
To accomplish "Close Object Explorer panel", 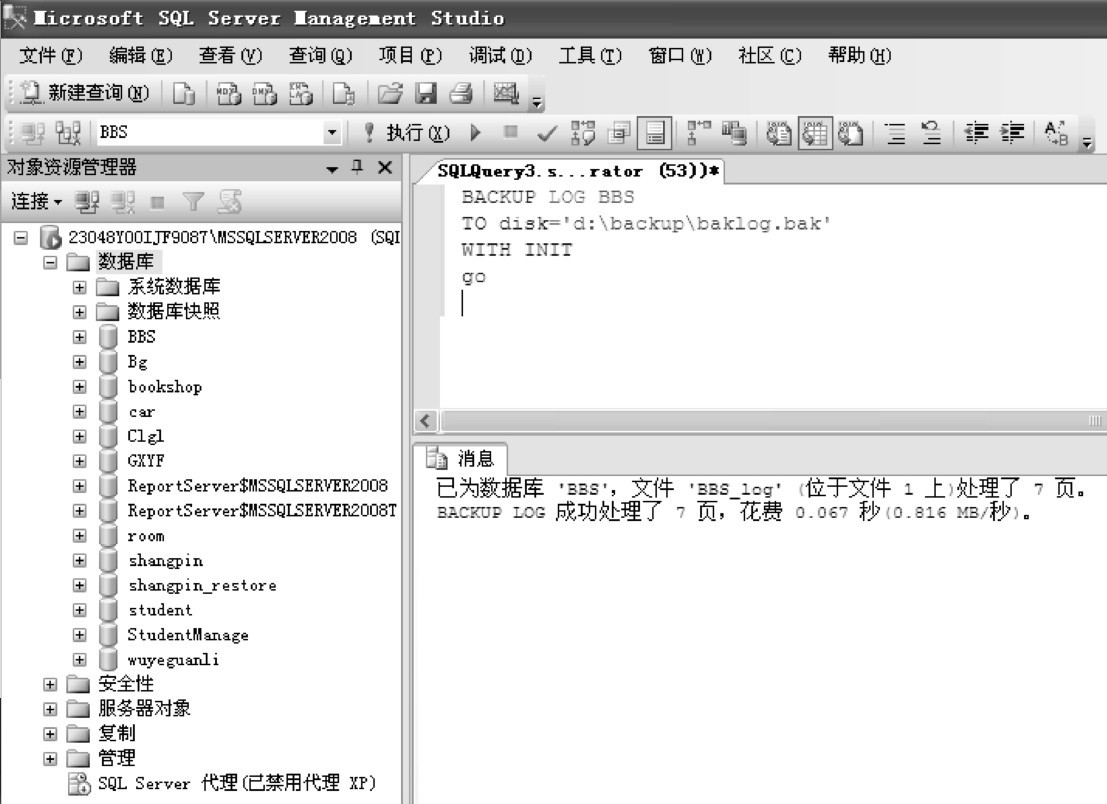I will click(x=385, y=167).
